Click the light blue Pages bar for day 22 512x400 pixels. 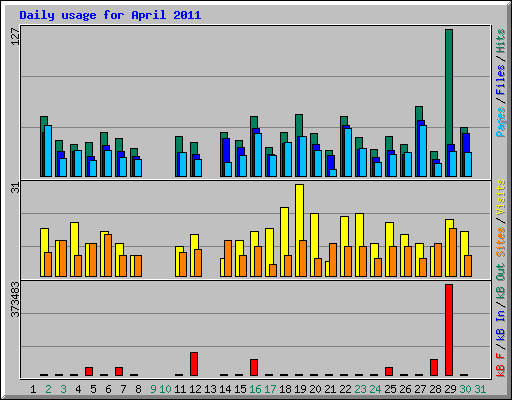coord(348,152)
